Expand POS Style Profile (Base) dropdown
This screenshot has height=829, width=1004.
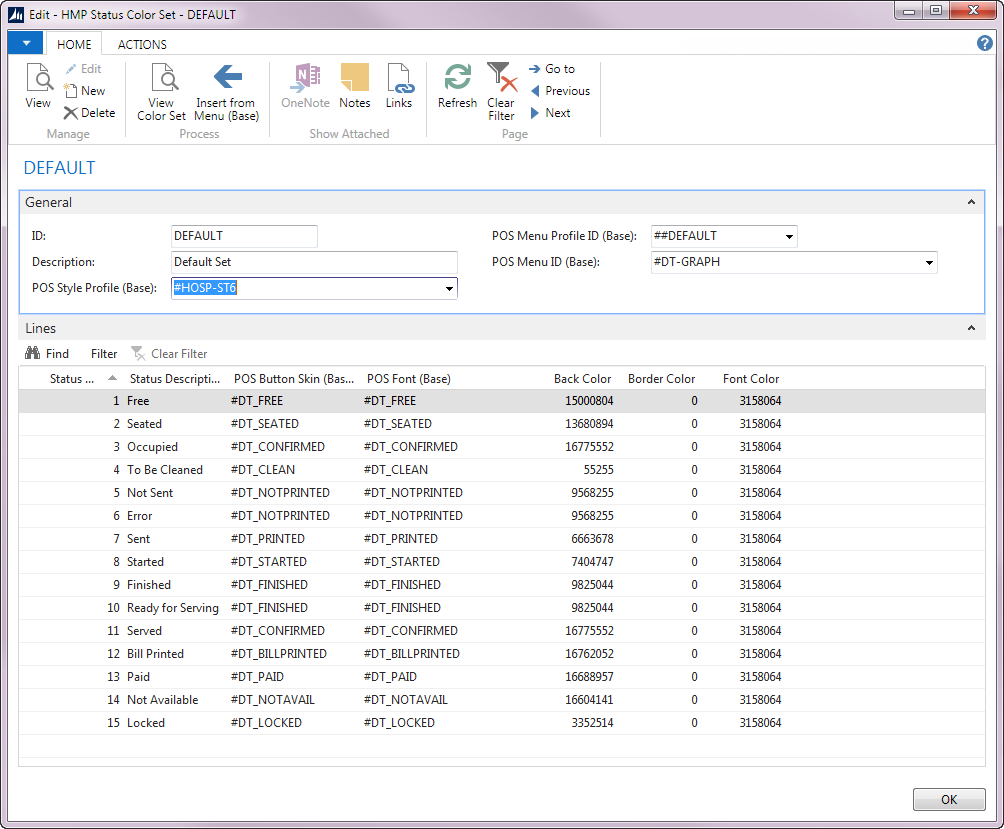[449, 289]
